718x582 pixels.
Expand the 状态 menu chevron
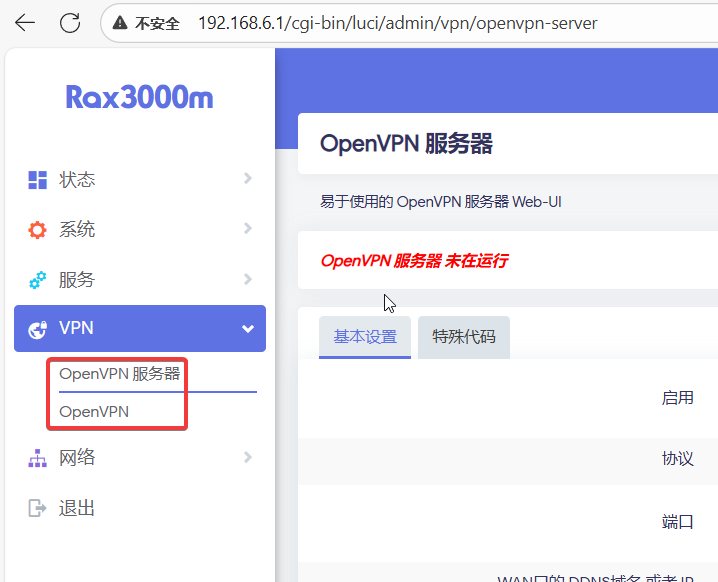tap(247, 179)
